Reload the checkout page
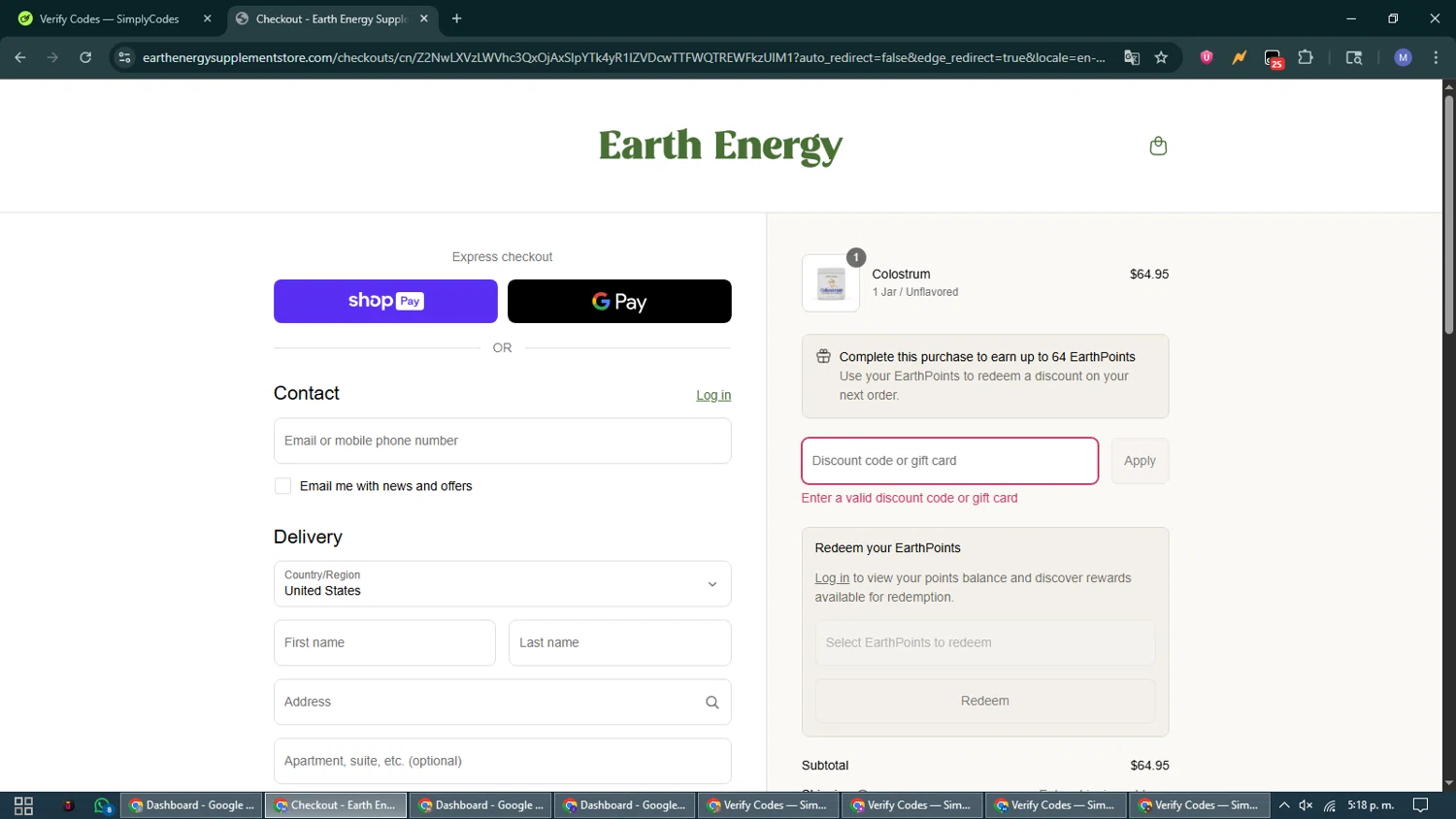Screen dimensions: 1456x819 pyautogui.click(x=85, y=57)
